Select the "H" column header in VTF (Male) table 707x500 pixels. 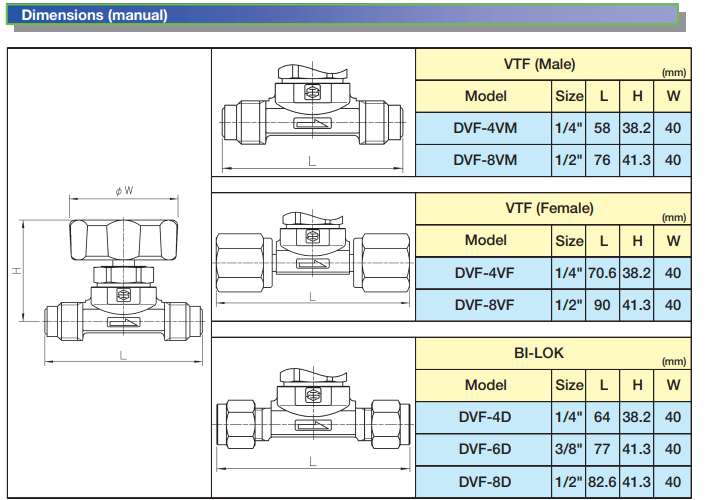point(637,96)
